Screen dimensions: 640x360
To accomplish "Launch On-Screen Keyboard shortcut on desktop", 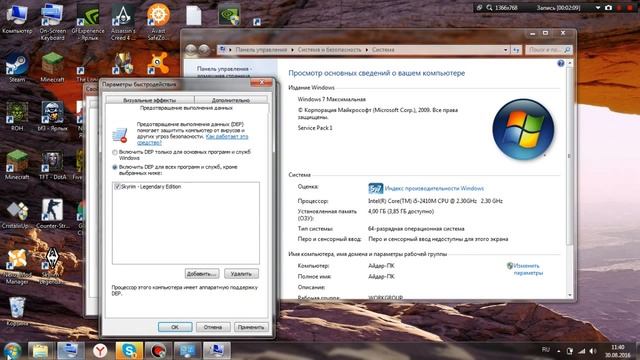I will (x=52, y=21).
